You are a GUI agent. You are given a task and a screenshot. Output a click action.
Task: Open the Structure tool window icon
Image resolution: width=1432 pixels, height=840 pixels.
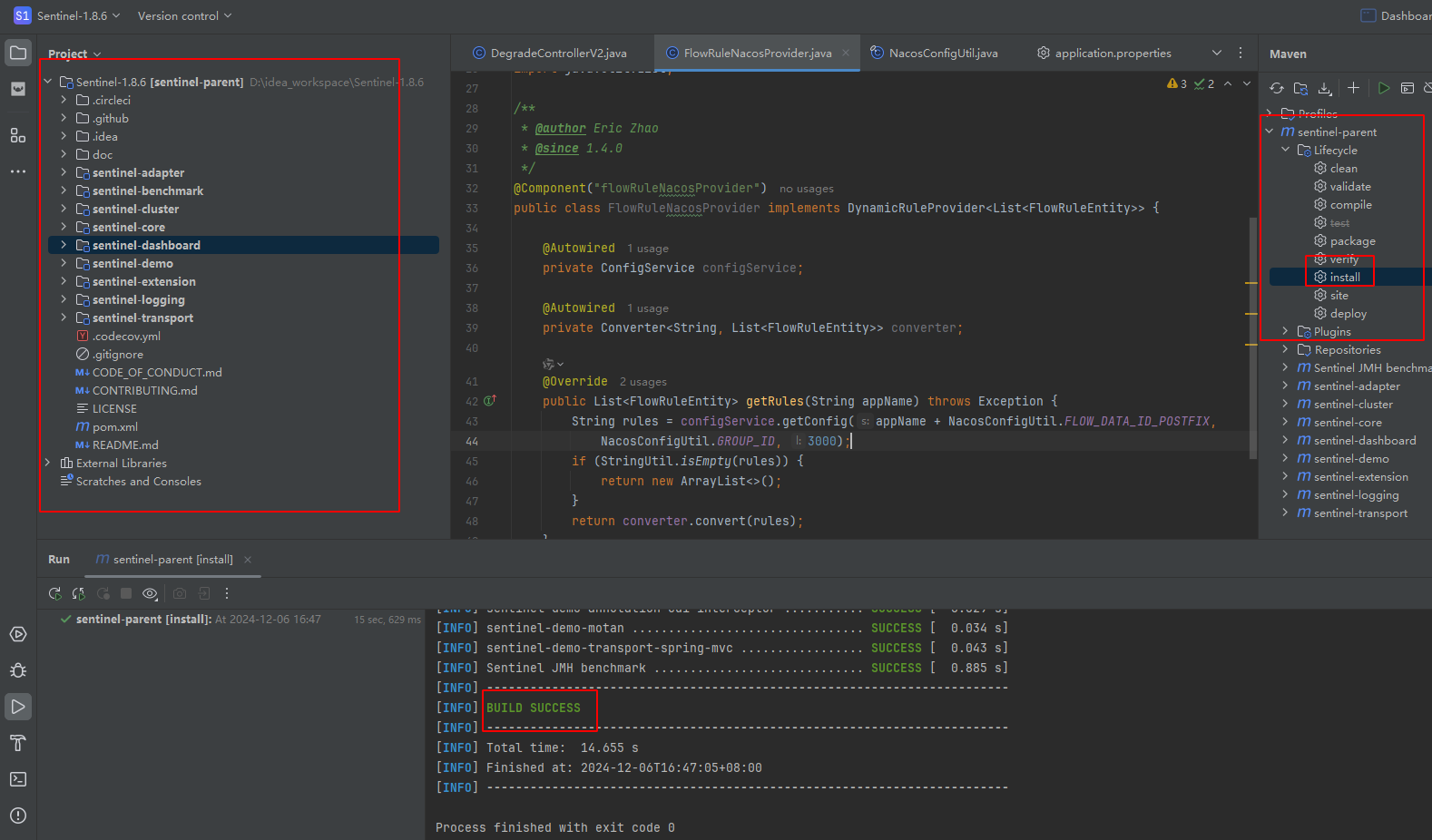[x=18, y=135]
